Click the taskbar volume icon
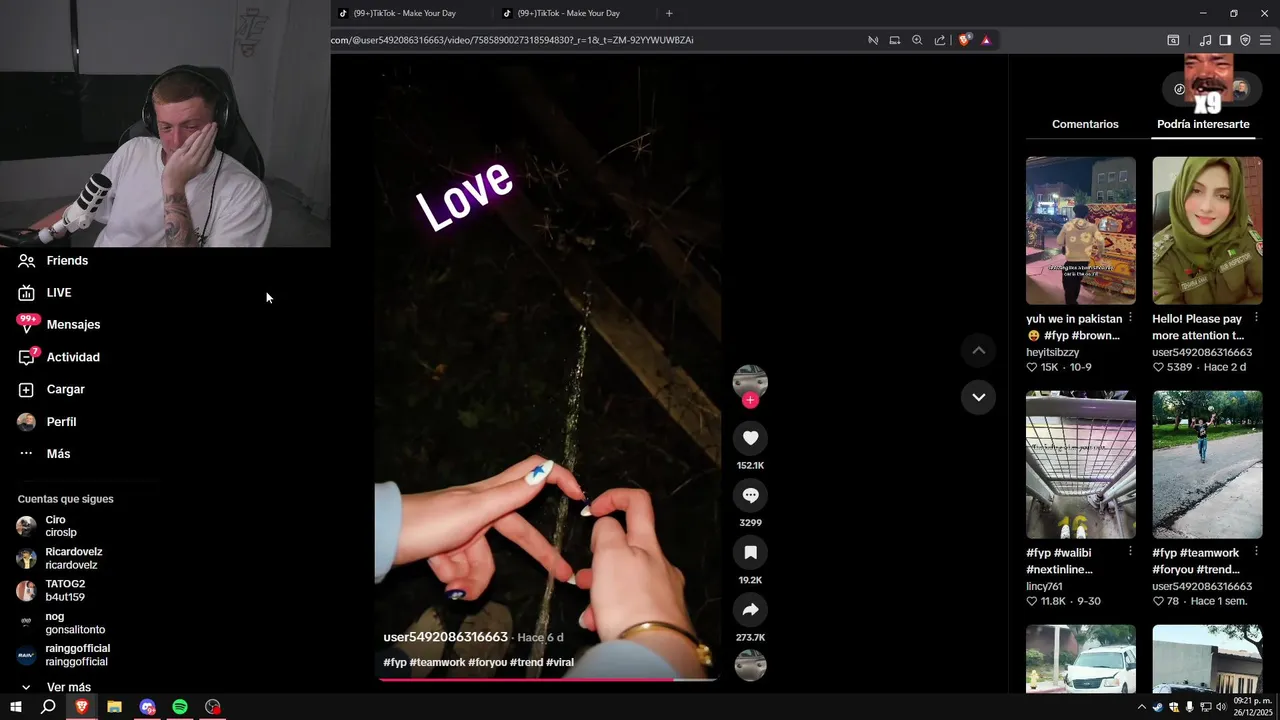 click(1221, 707)
